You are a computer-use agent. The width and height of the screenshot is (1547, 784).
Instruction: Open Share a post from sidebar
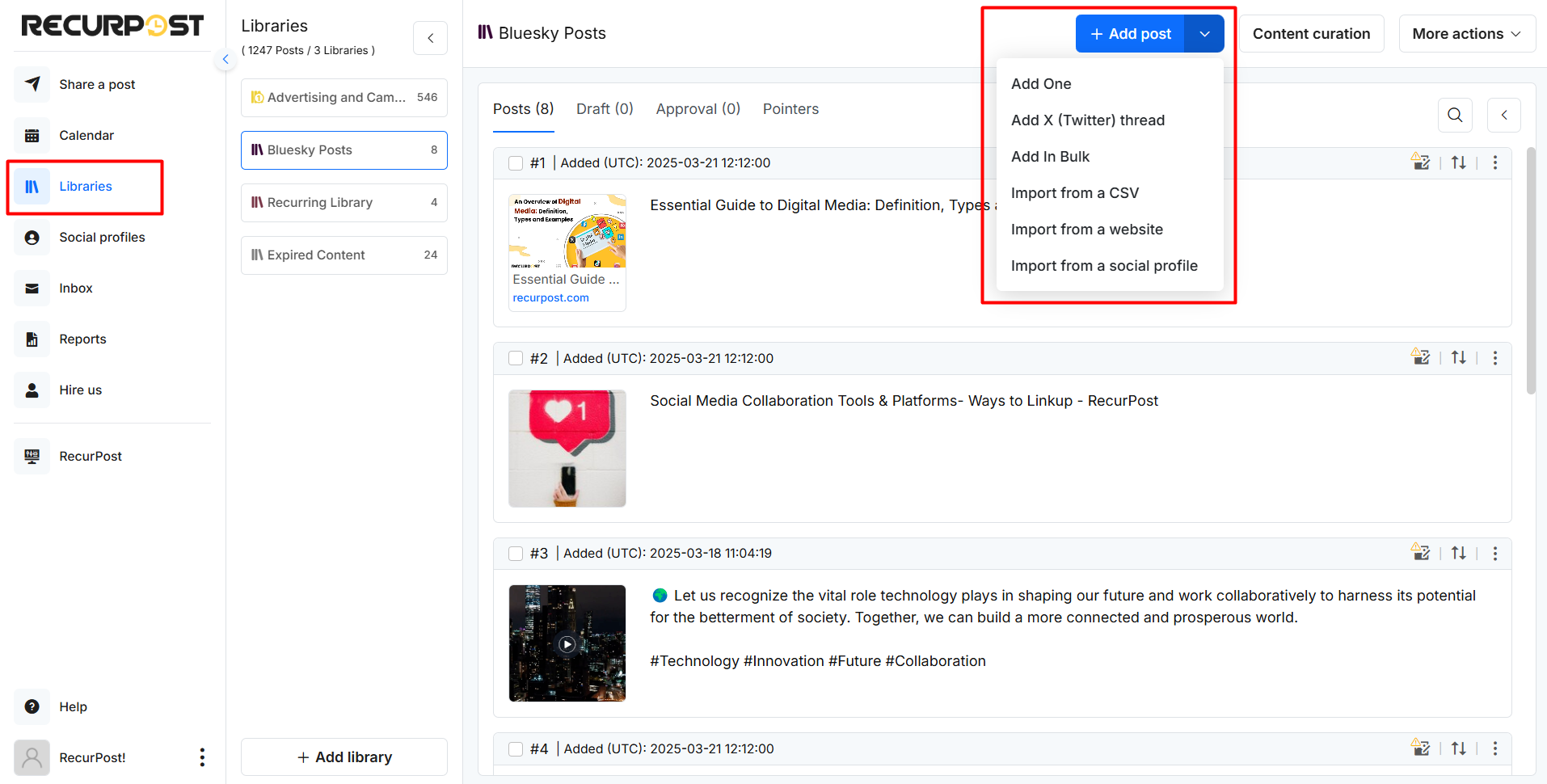pos(97,84)
